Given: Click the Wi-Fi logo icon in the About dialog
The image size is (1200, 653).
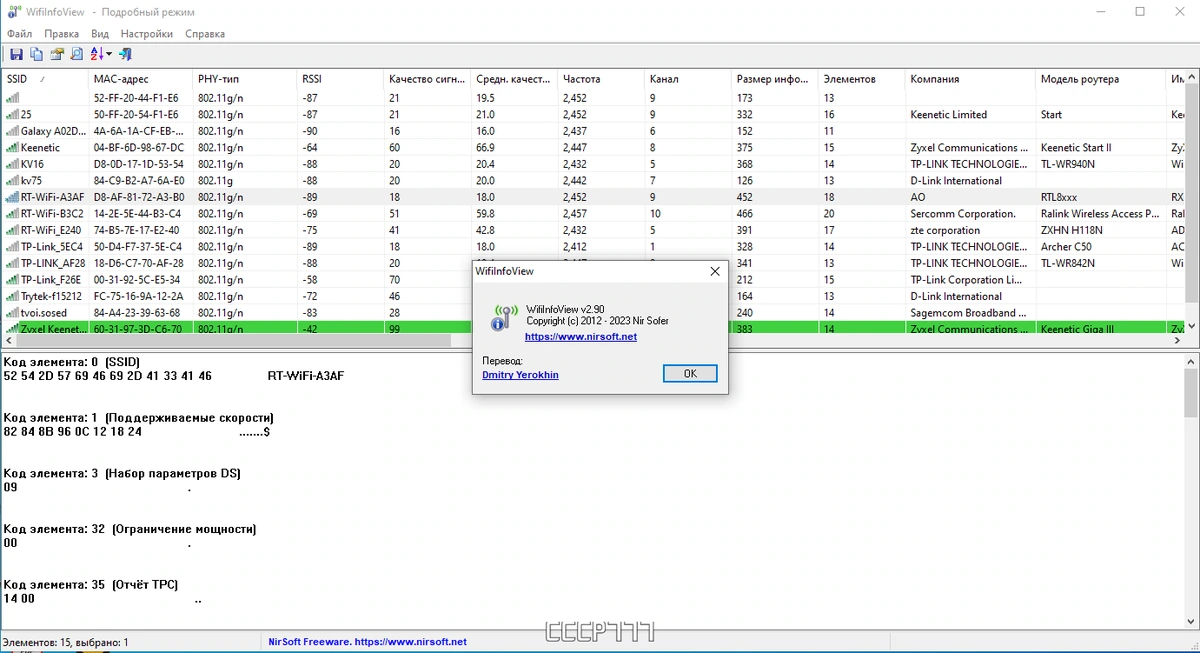Looking at the screenshot, I should [x=503, y=319].
